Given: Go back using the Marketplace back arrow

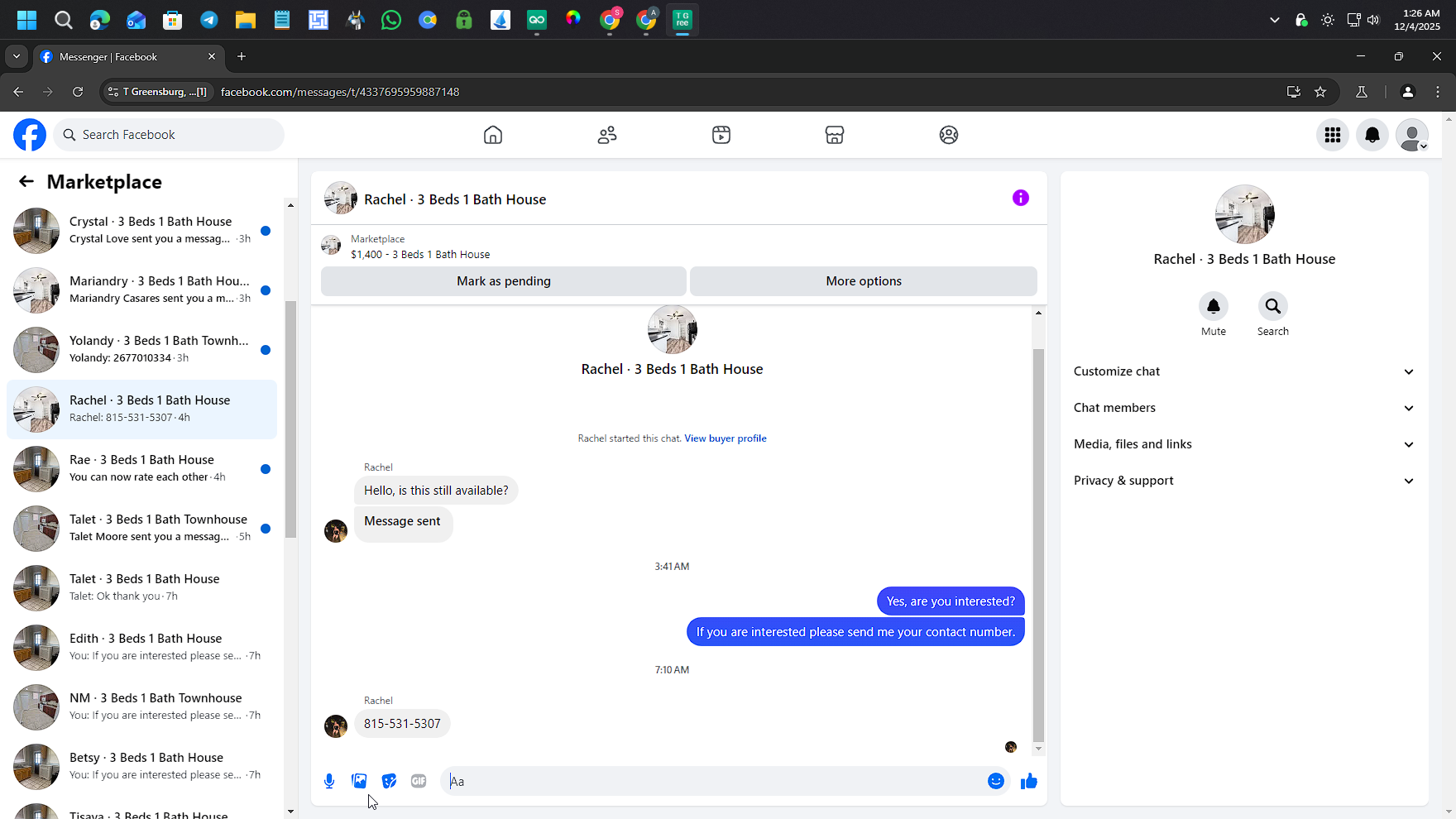Looking at the screenshot, I should click(26, 182).
